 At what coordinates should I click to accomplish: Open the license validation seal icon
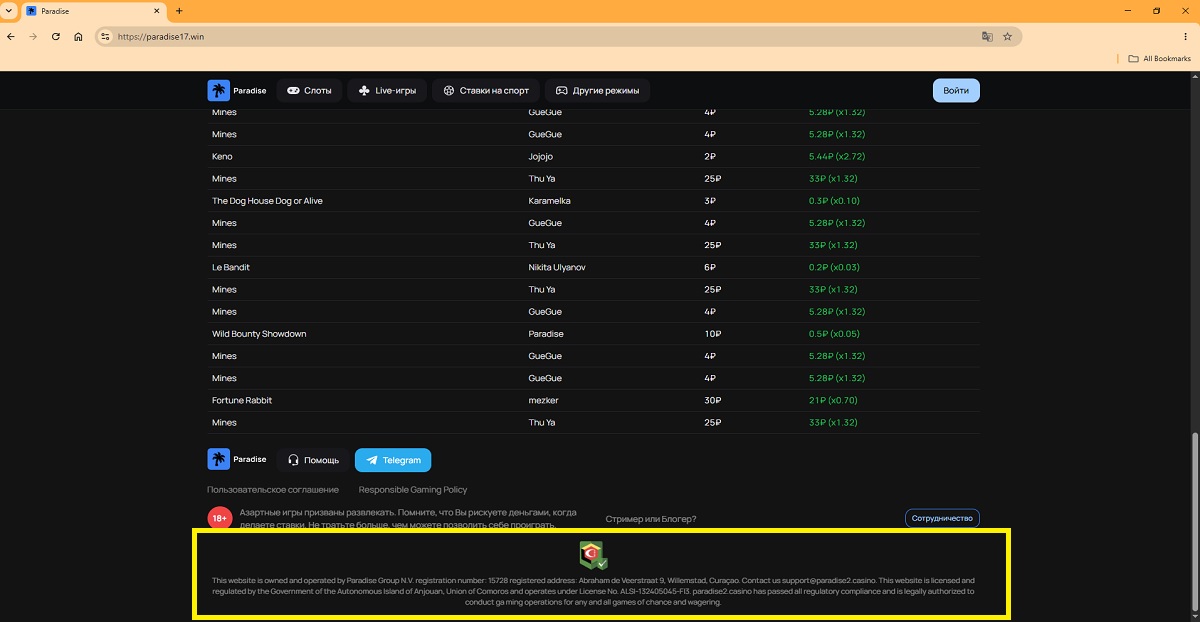point(594,555)
